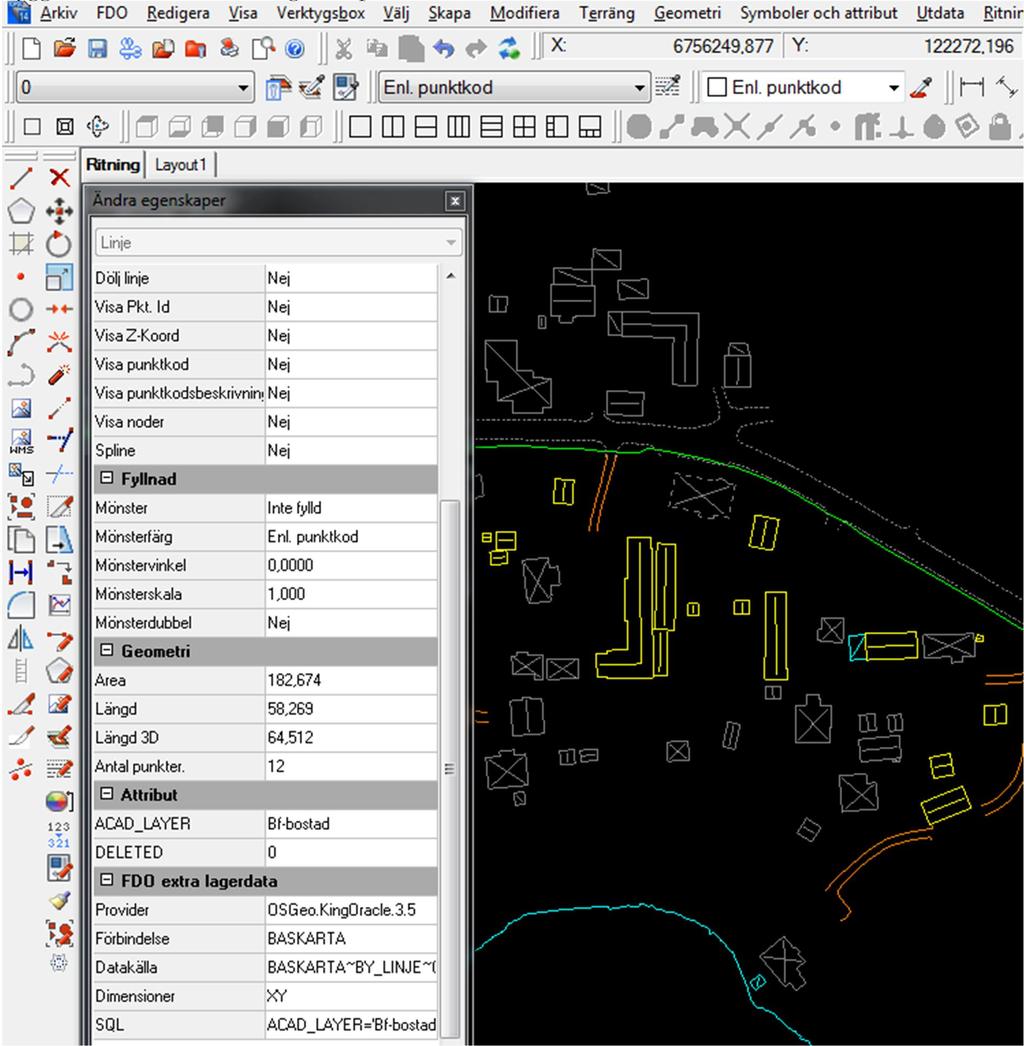This screenshot has height=1046, width=1024.
Task: Select the Explode tool with red sparks
Action: [x=59, y=342]
